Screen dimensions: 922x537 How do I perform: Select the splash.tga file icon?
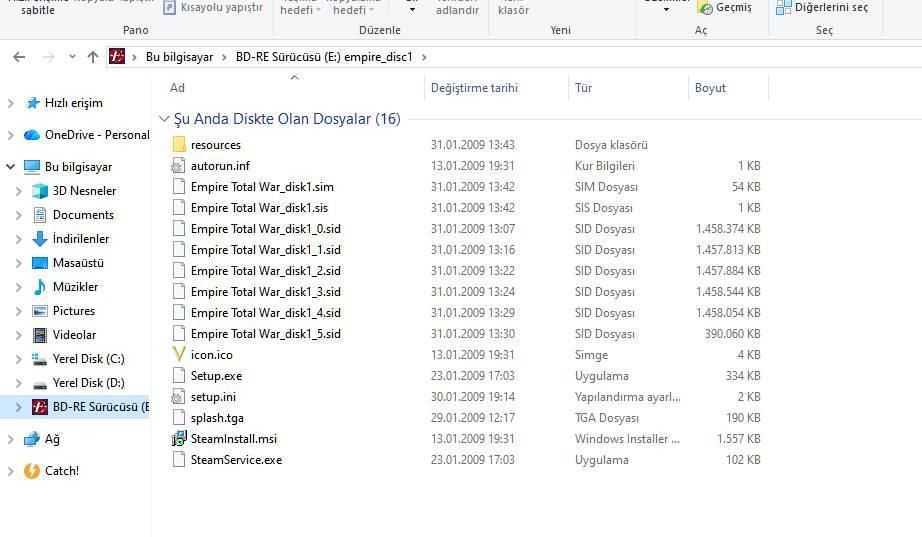[x=179, y=418]
